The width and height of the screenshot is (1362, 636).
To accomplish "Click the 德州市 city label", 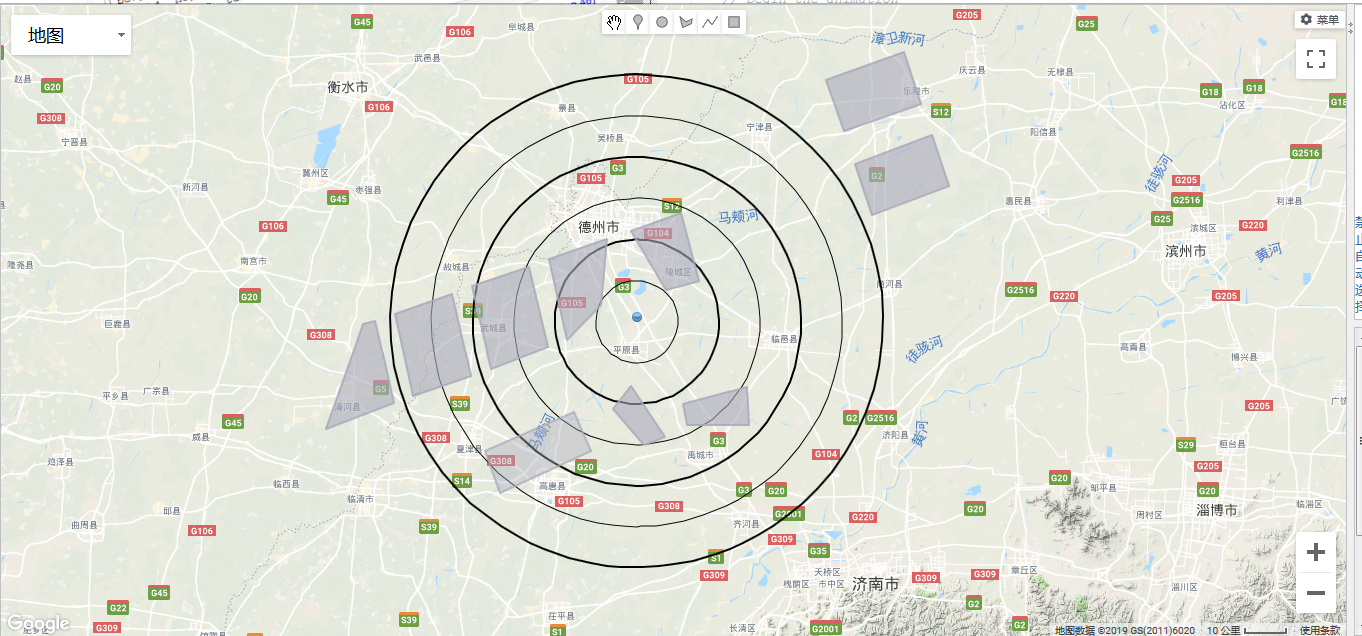I will (x=599, y=227).
